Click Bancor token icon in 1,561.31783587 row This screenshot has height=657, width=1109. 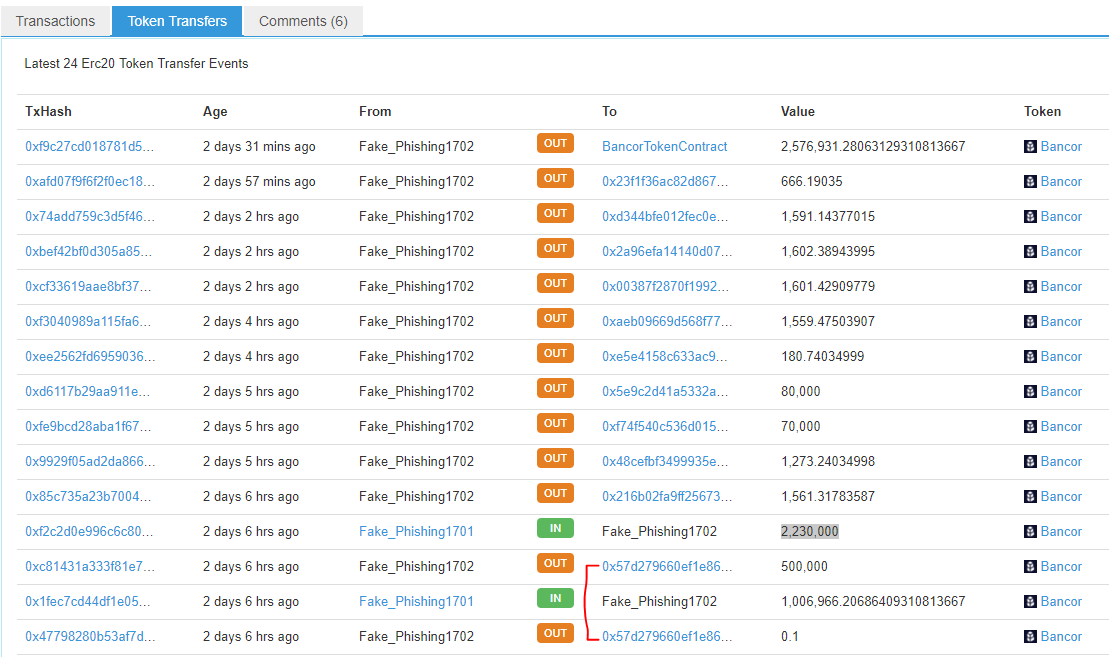point(1030,496)
